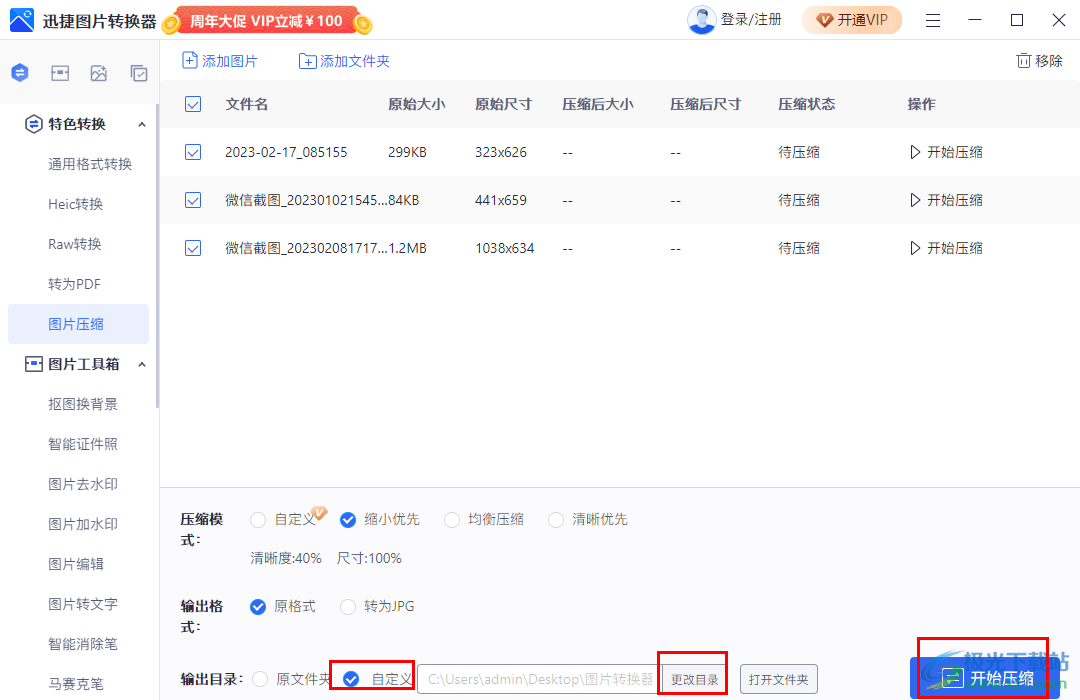Select the checkbox-stack sidebar tab icon
The image size is (1080, 700).
coord(138,73)
